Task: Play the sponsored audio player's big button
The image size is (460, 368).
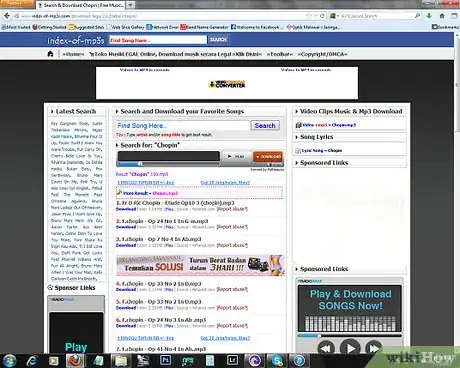Action: tap(350, 348)
